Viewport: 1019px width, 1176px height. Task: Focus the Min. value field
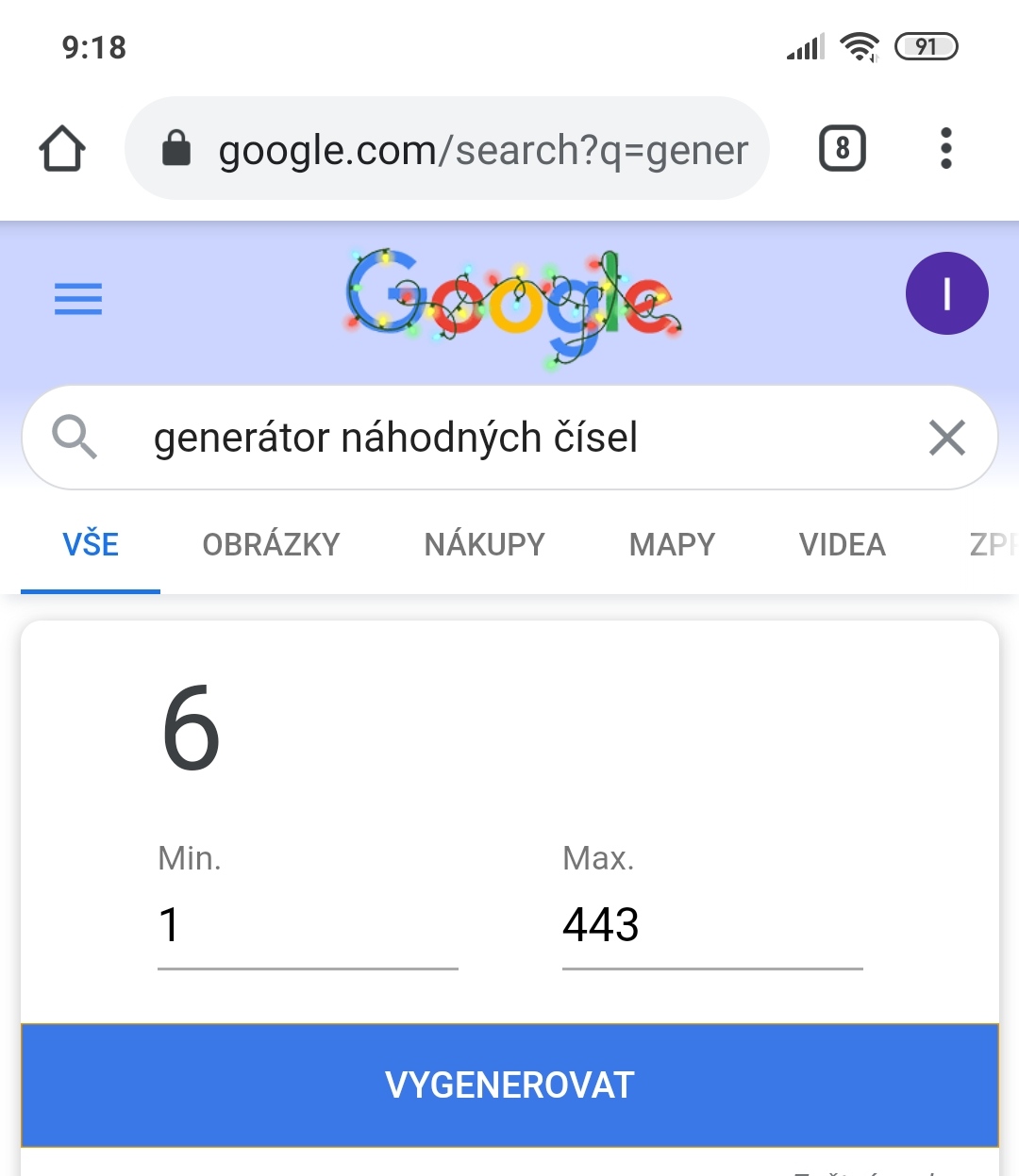click(307, 925)
